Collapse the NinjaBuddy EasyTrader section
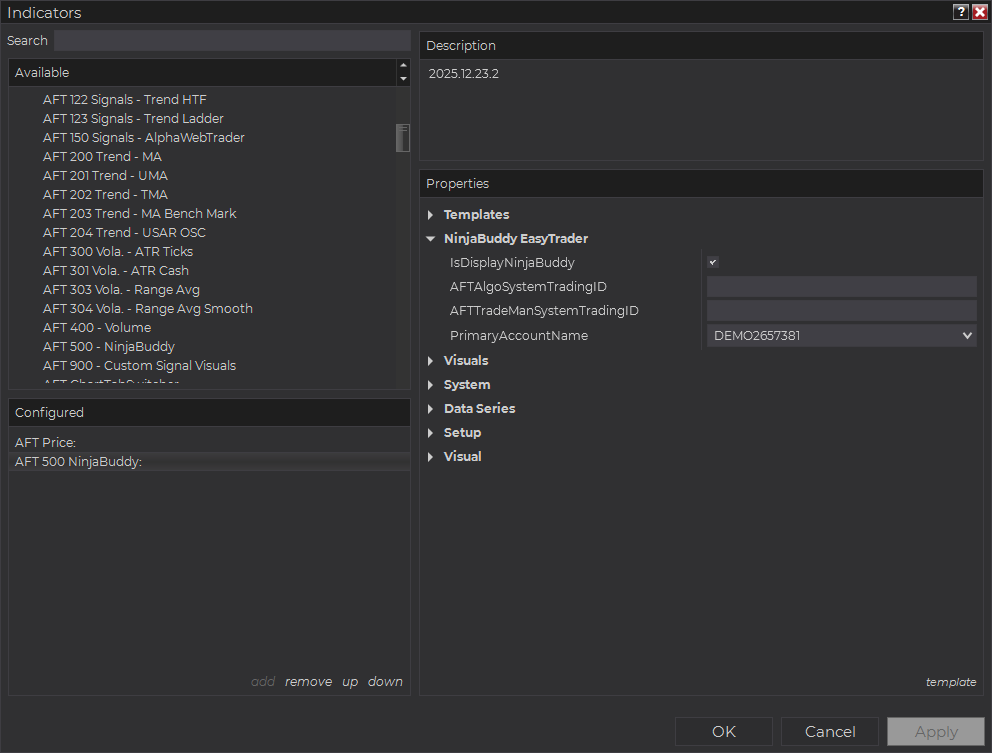The width and height of the screenshot is (992, 753). [431, 239]
